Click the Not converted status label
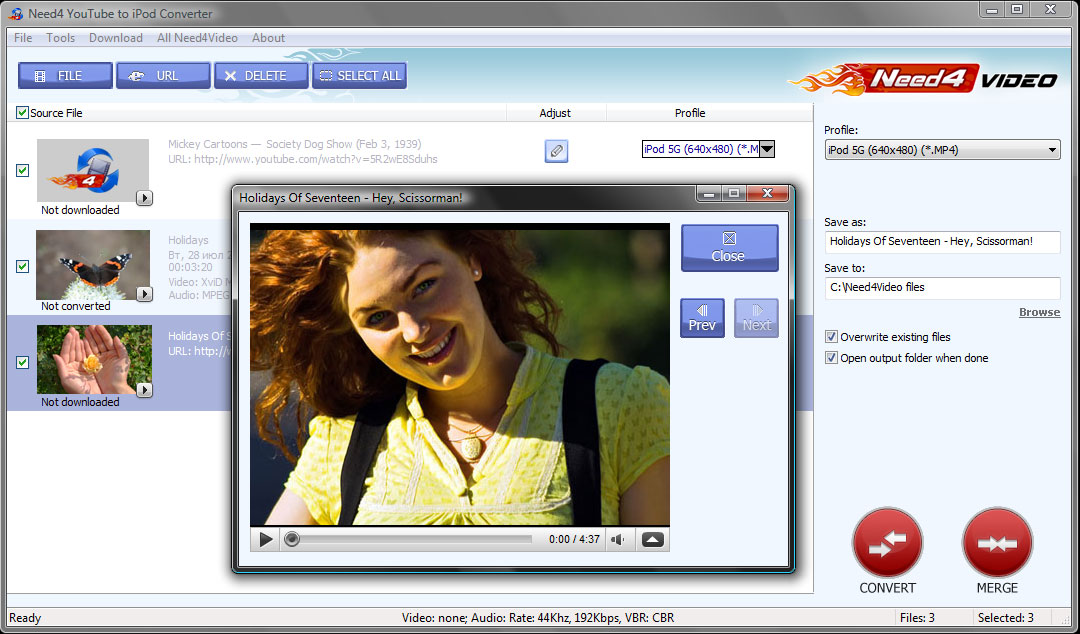Image resolution: width=1080 pixels, height=634 pixels. click(76, 306)
